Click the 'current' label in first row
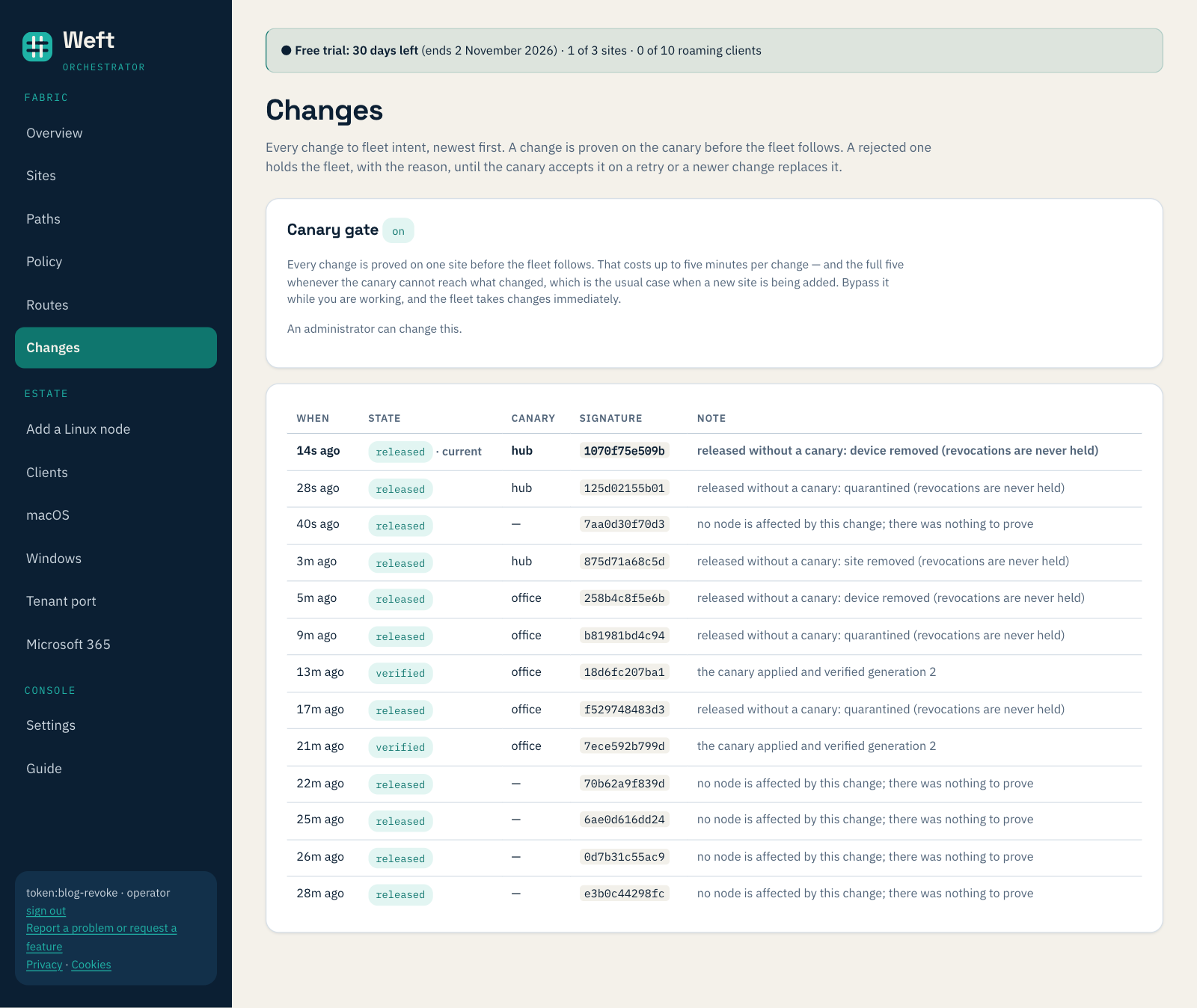Screen dimensions: 1197x1008 pos(462,452)
